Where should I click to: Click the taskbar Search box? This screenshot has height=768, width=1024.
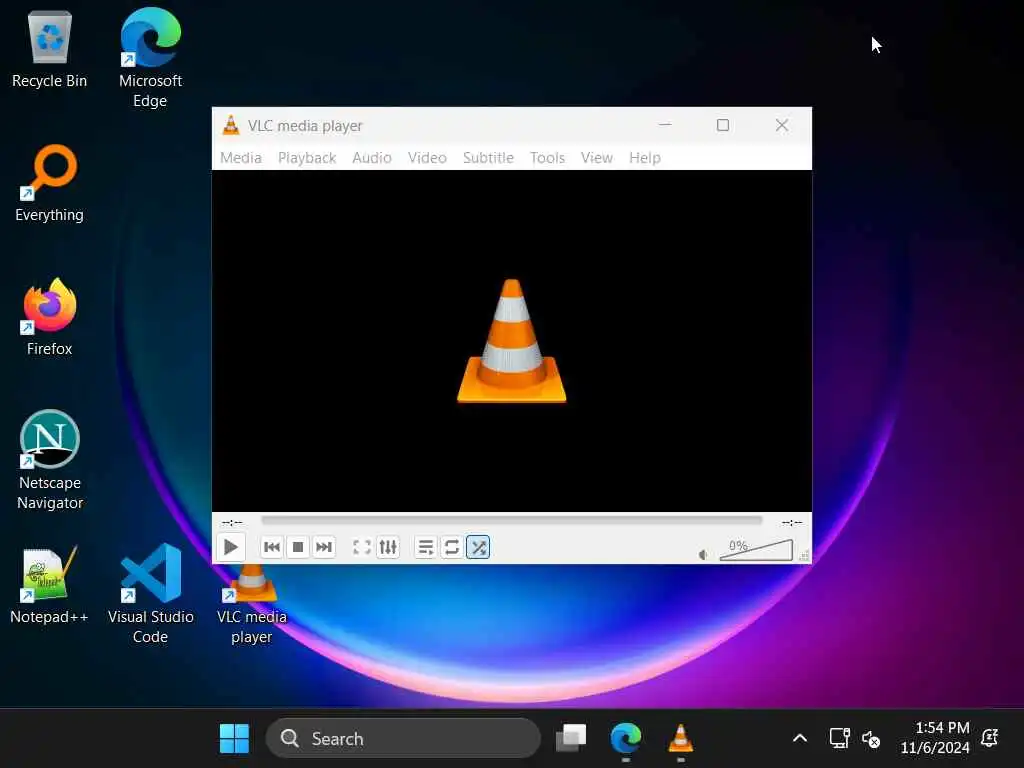[x=403, y=739]
